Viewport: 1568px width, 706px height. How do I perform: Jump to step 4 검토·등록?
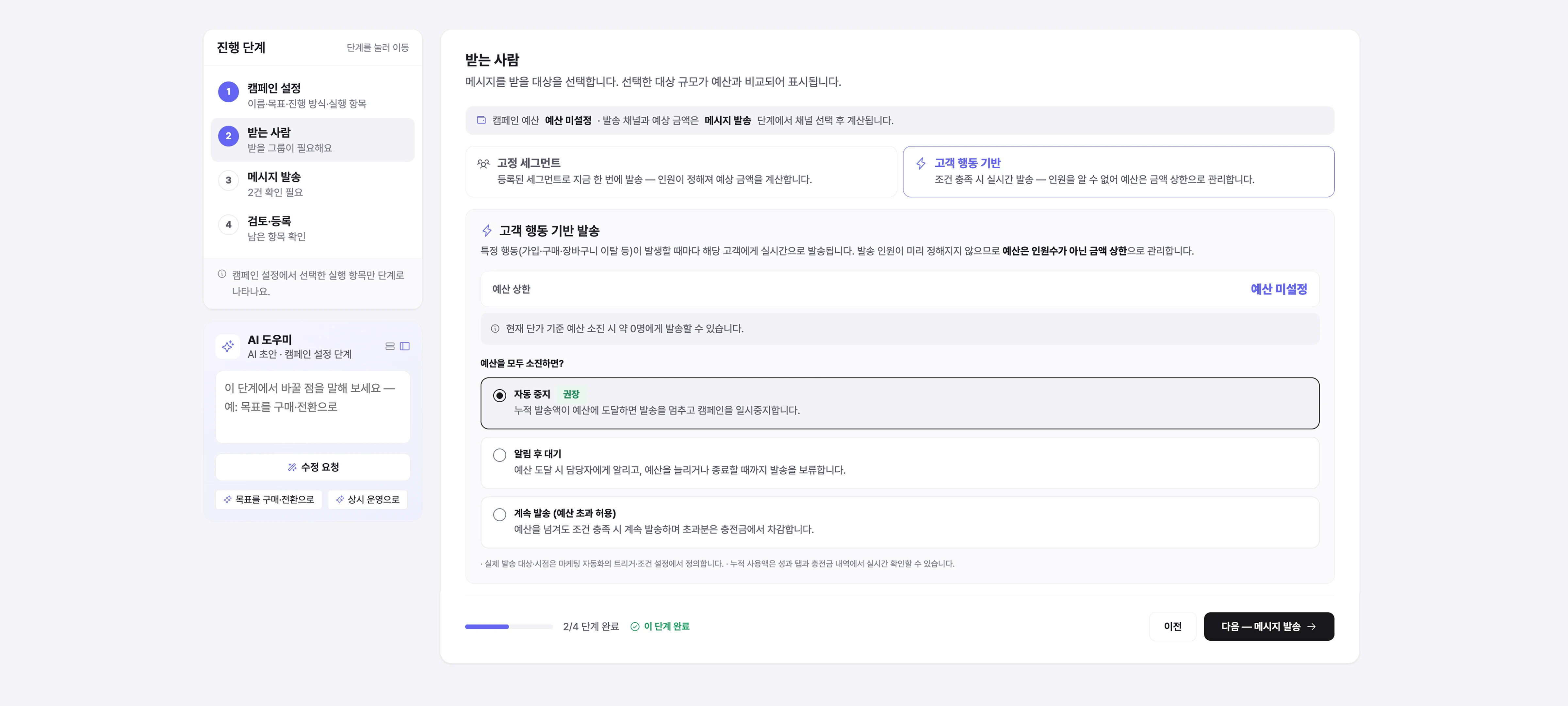313,228
